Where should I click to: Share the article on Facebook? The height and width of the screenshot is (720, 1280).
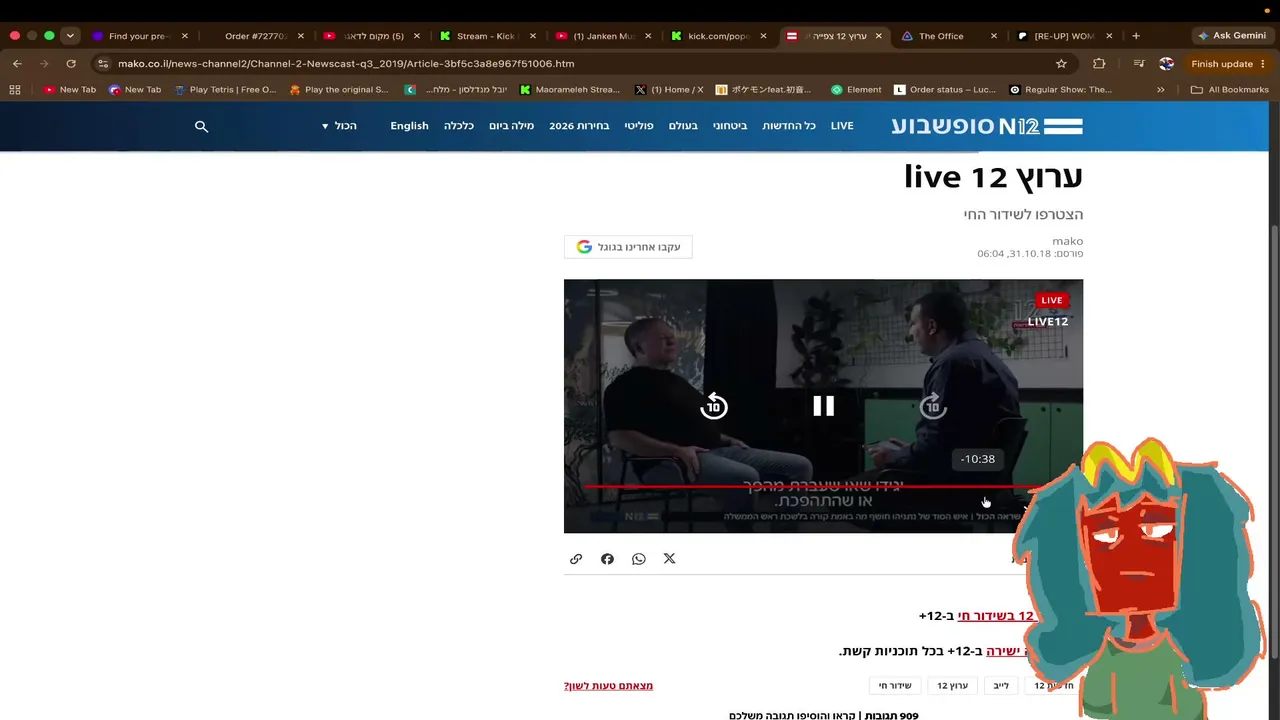tap(607, 559)
